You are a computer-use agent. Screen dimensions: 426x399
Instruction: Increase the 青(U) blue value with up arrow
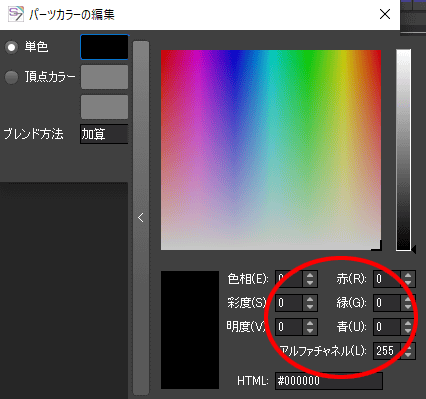pos(408,323)
